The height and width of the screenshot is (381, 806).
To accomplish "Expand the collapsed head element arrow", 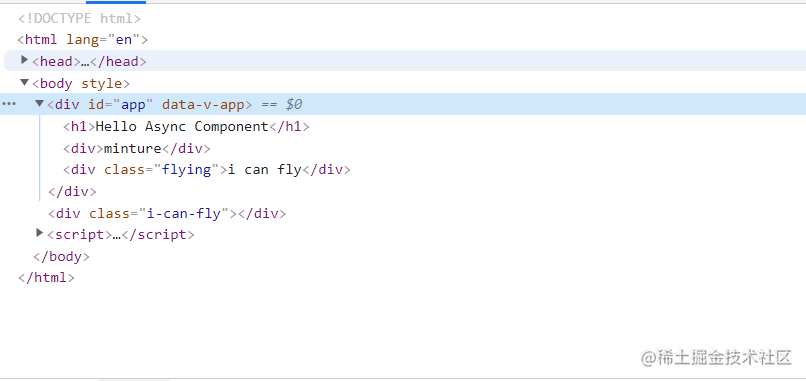I will 24,60.
